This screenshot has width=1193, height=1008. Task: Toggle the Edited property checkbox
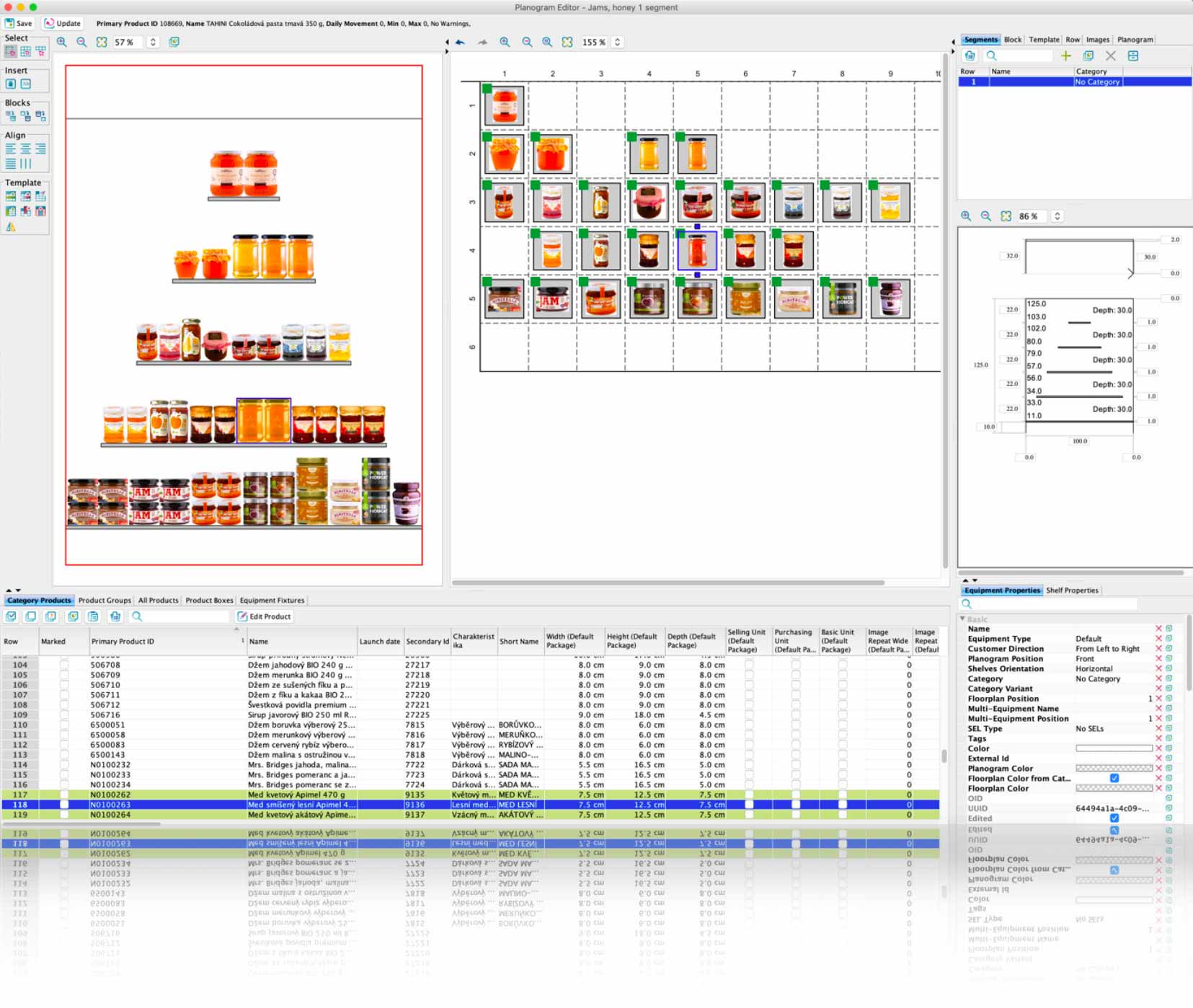tap(1114, 818)
